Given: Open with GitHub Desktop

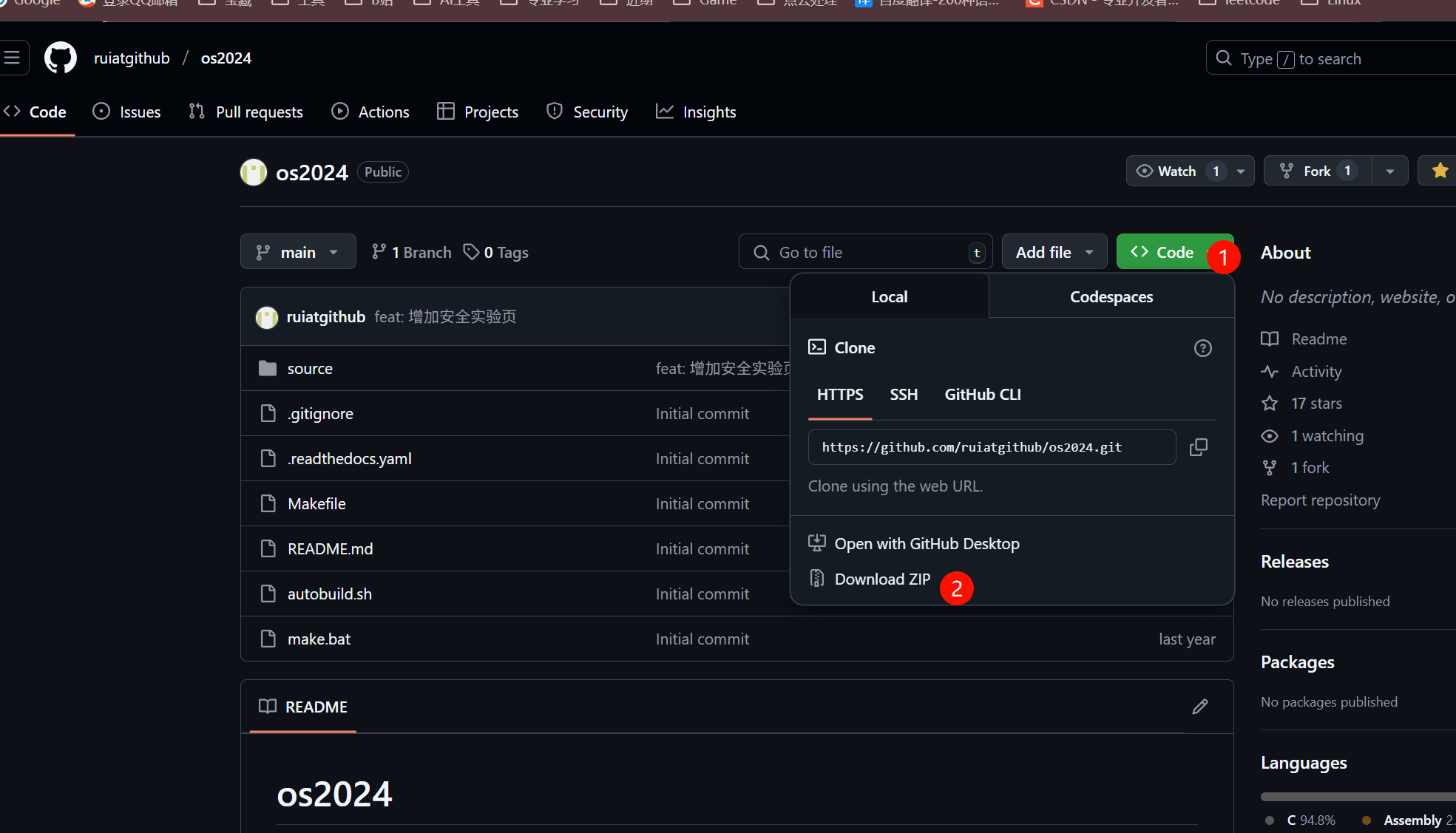Looking at the screenshot, I should [x=926, y=543].
